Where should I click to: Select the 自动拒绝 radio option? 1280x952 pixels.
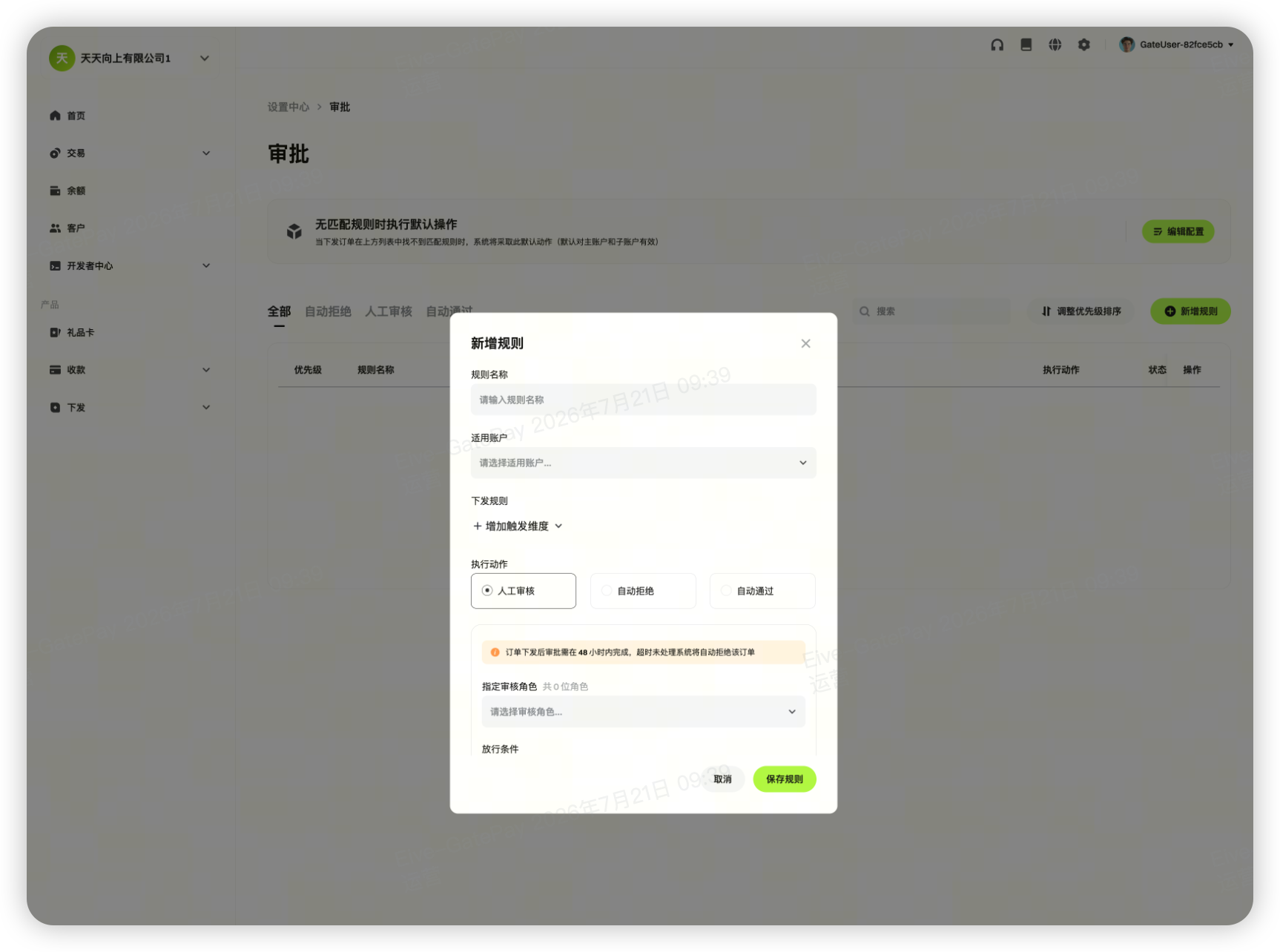click(x=643, y=591)
